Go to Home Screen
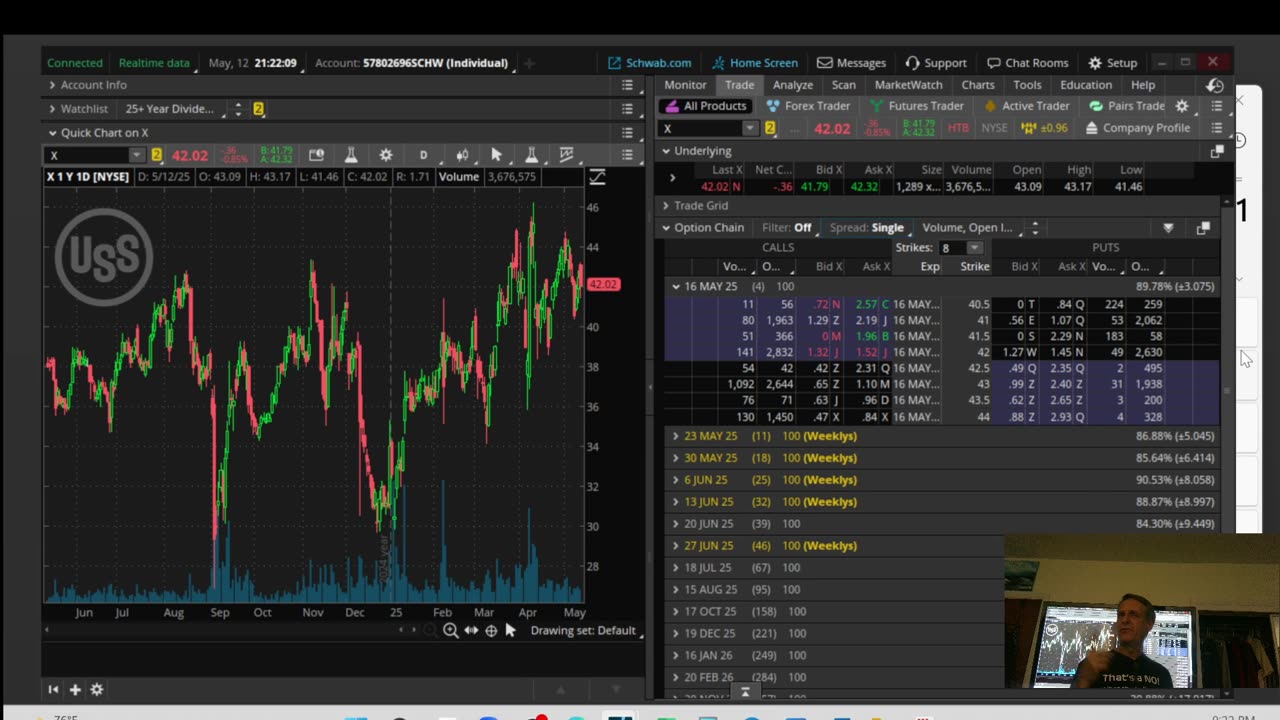Screen dimensions: 1280x720 755,63
